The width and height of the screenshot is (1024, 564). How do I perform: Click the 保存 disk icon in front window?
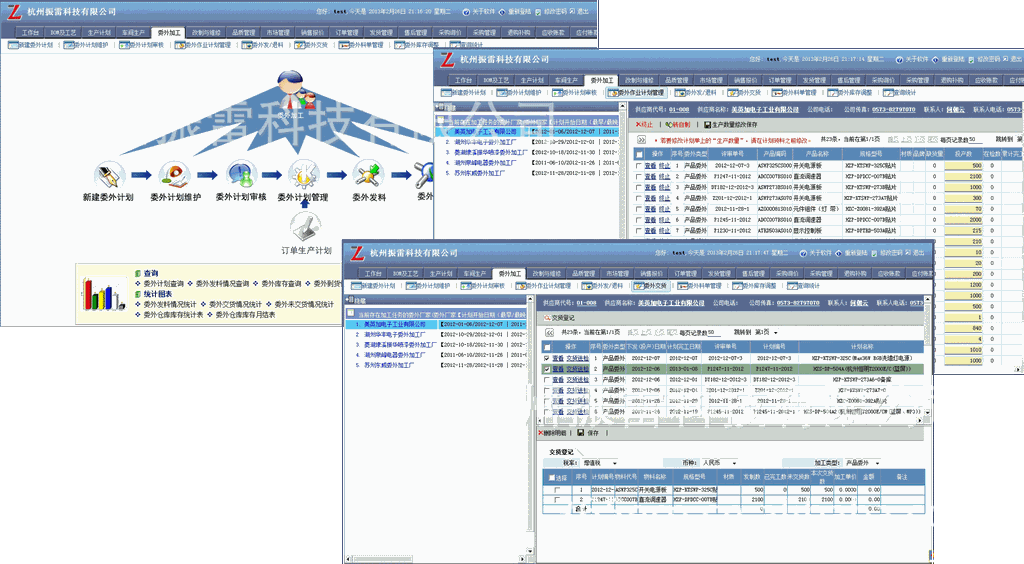point(581,433)
